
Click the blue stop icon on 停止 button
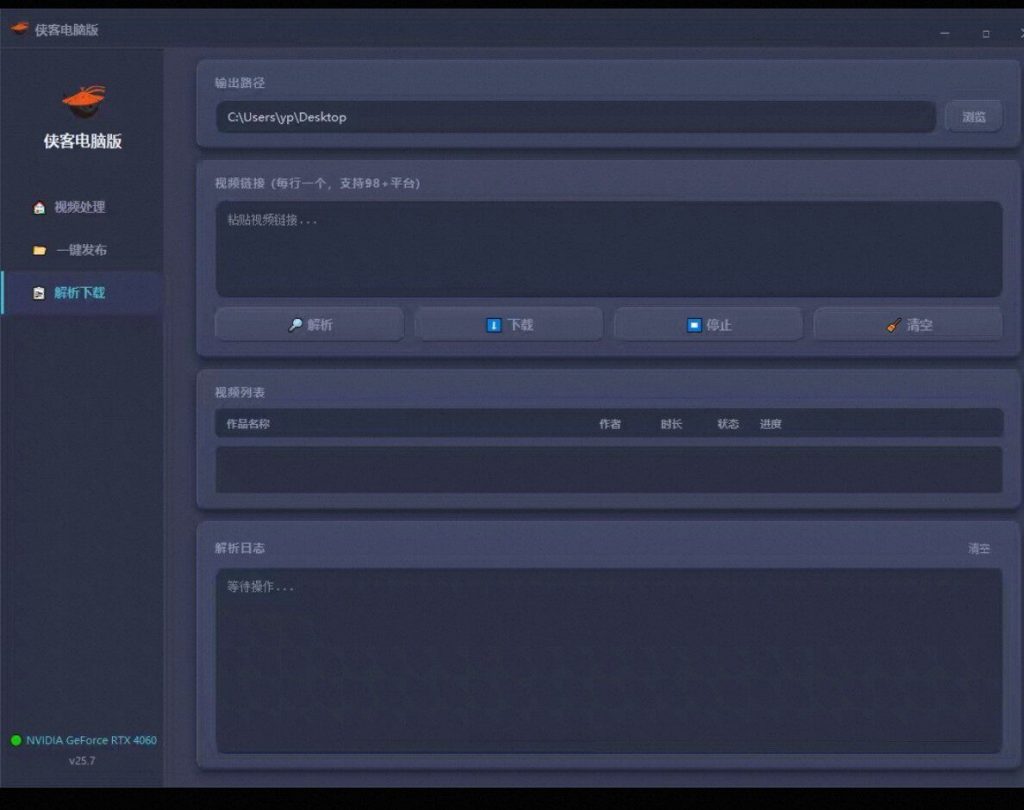tap(694, 325)
